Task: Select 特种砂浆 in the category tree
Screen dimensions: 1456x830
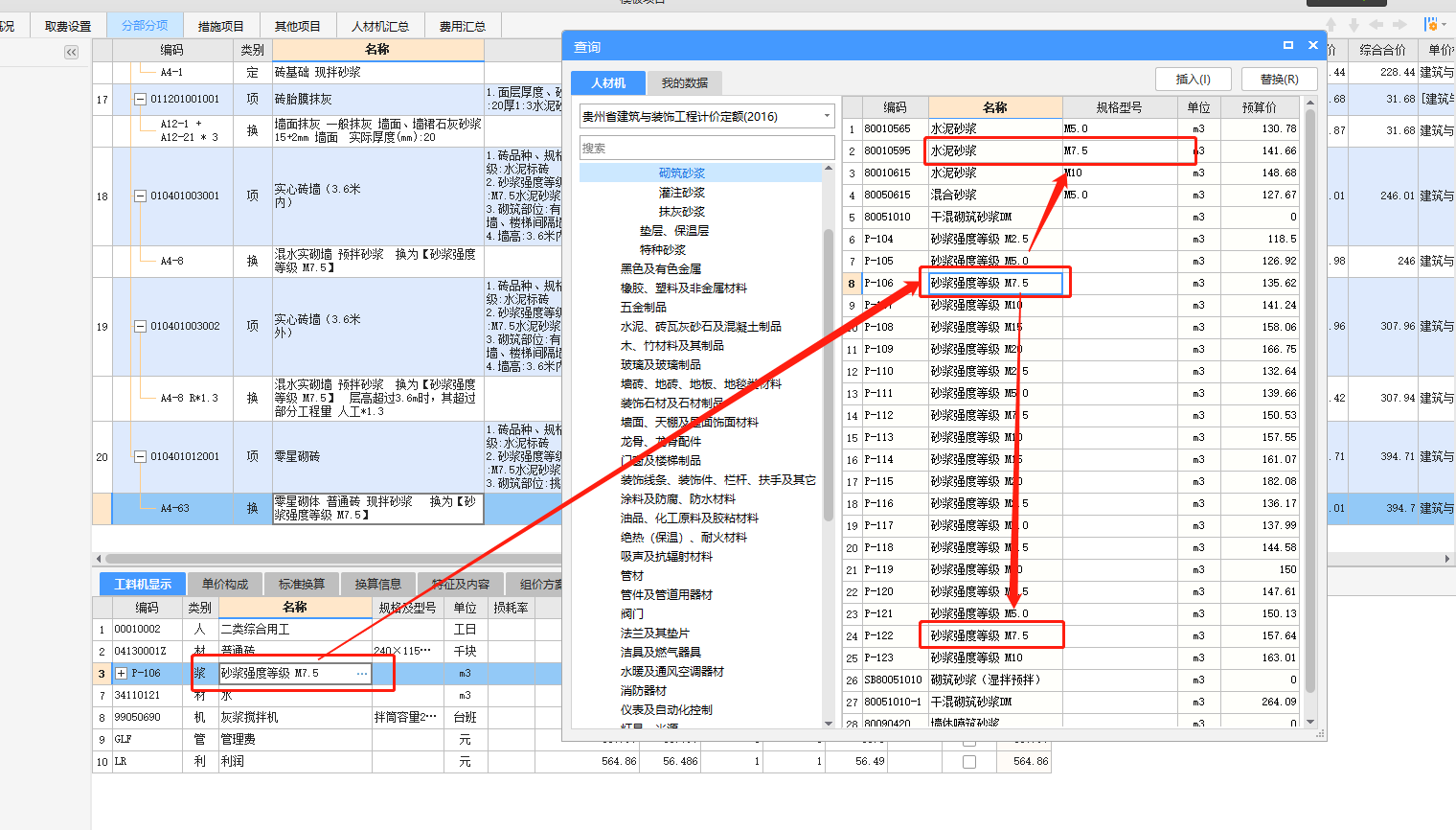Action: coord(663,249)
